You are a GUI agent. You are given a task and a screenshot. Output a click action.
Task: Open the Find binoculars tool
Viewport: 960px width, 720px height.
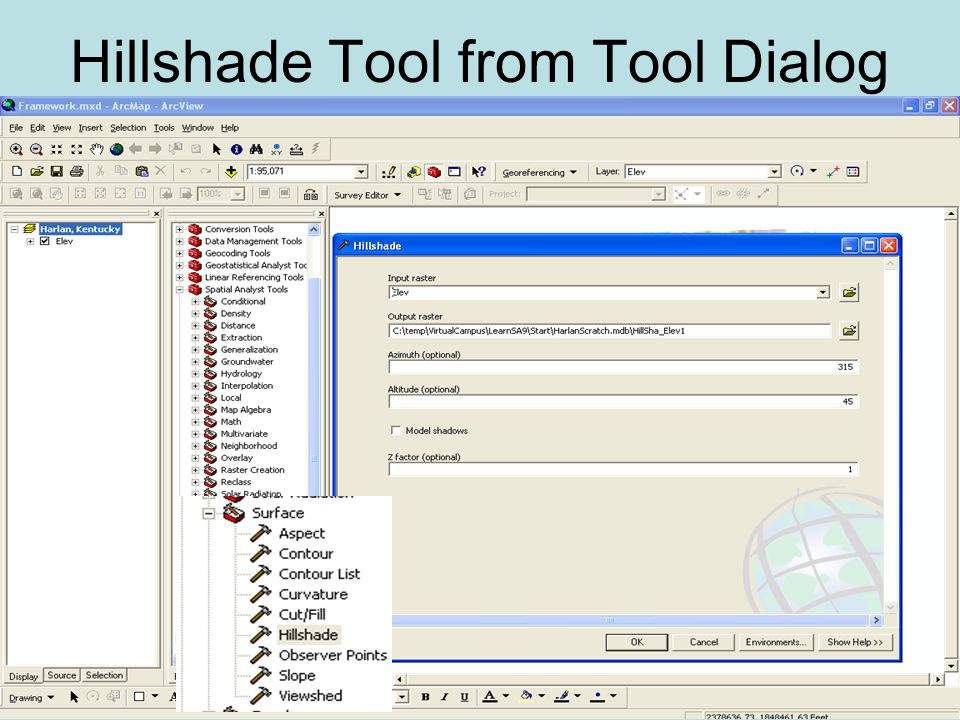click(x=256, y=149)
